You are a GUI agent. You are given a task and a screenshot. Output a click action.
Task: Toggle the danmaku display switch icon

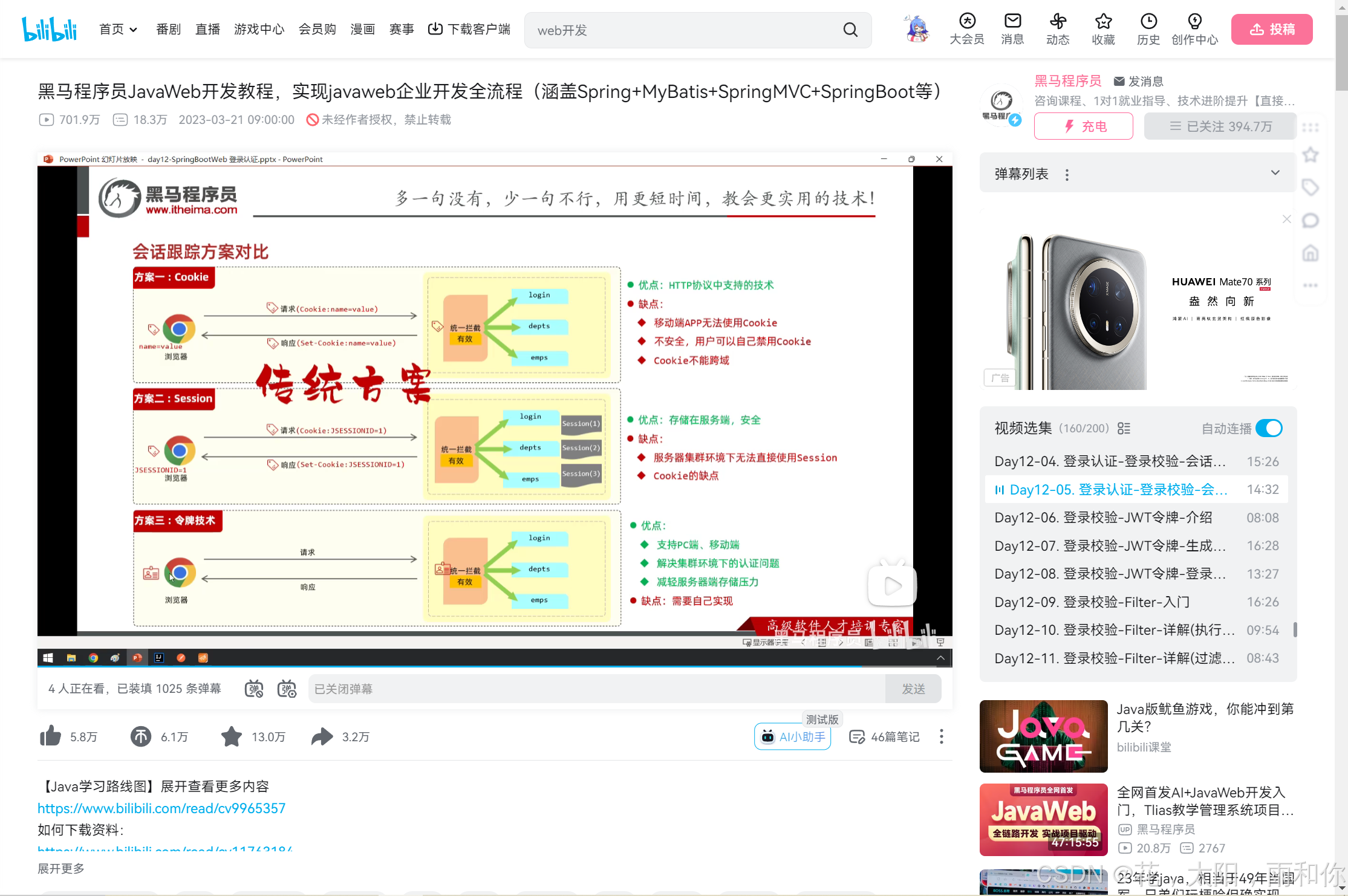[x=254, y=689]
